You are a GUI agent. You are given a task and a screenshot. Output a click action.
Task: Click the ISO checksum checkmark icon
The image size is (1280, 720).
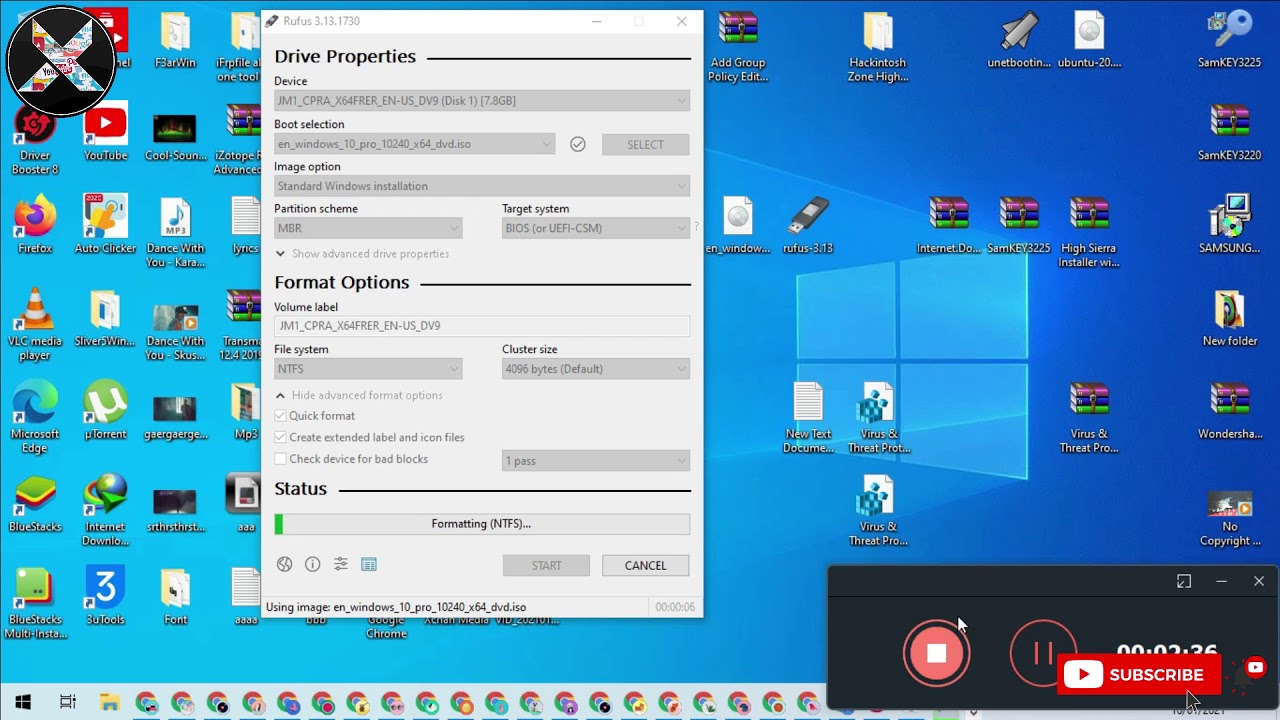point(577,144)
